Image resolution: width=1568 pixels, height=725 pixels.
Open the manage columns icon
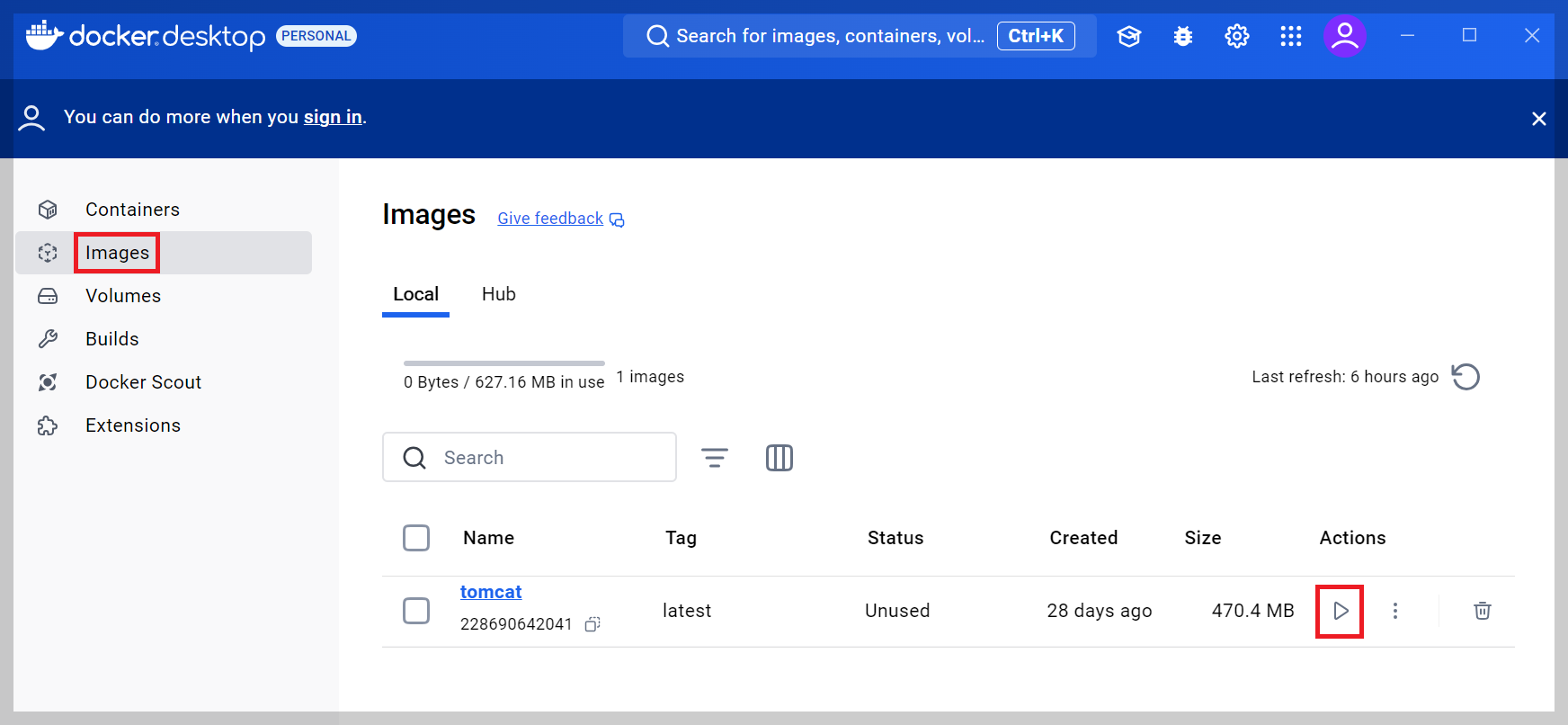(780, 458)
